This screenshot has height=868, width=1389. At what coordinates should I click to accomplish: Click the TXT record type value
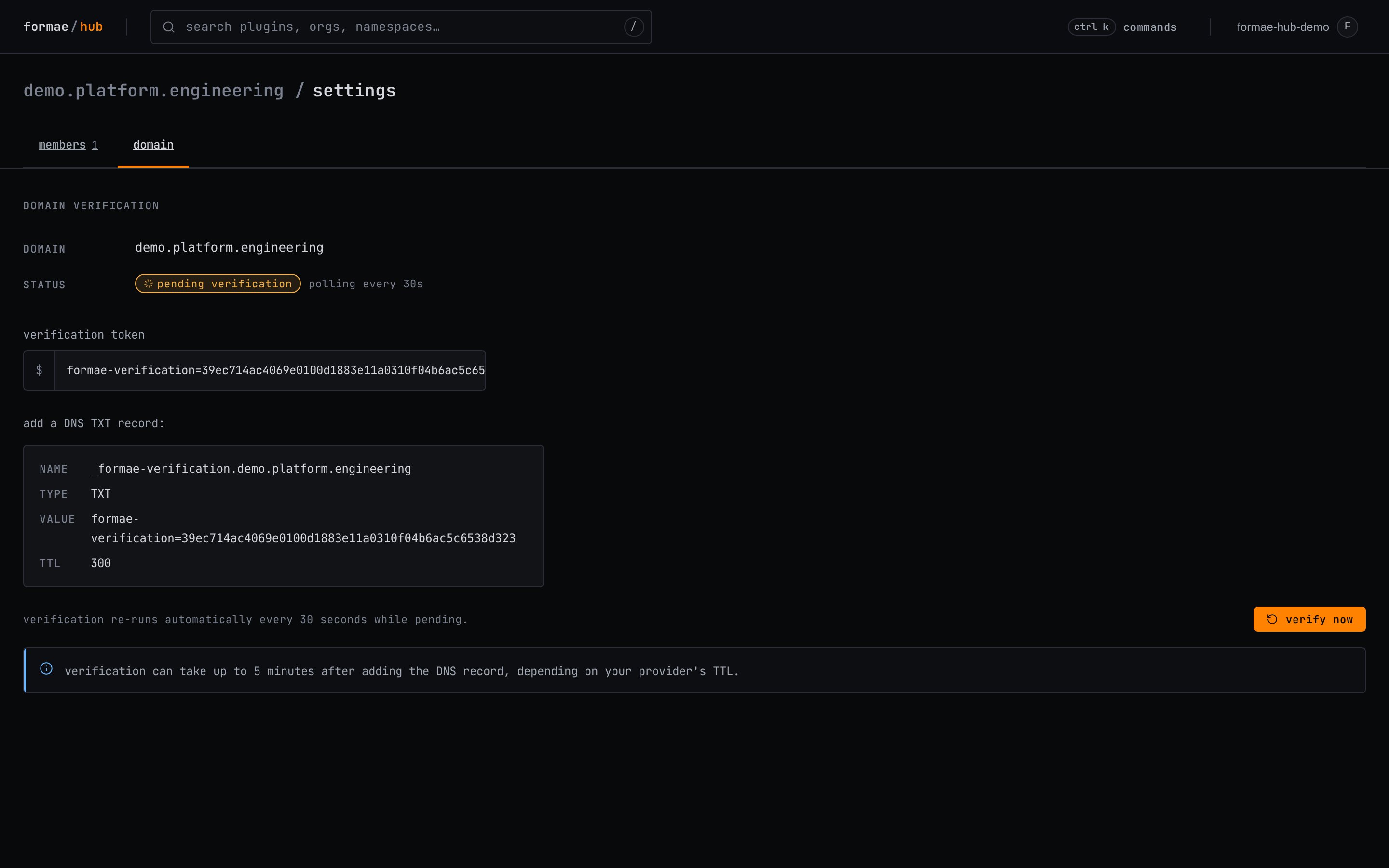click(101, 494)
